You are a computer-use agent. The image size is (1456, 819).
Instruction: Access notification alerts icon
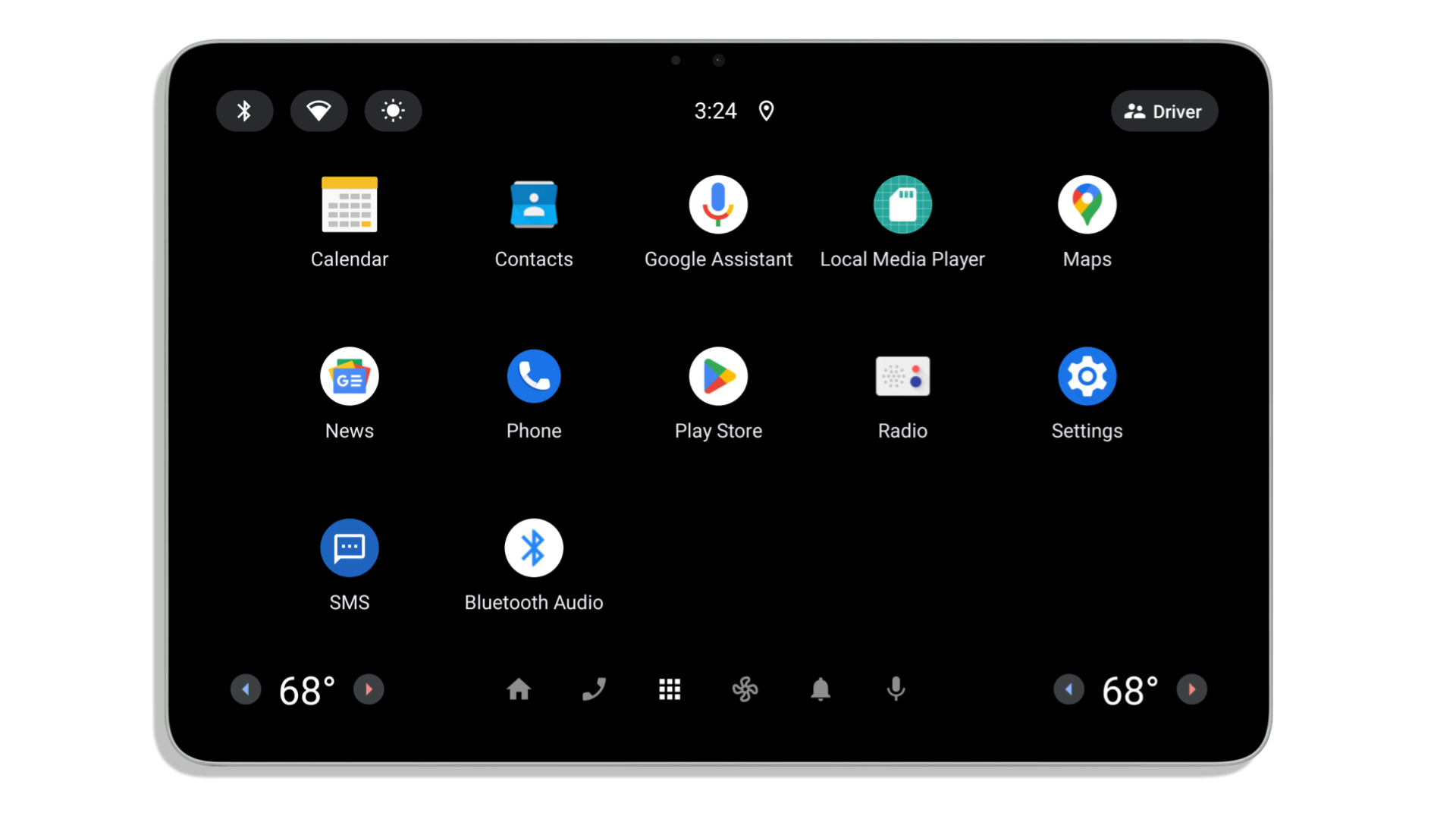(x=820, y=689)
